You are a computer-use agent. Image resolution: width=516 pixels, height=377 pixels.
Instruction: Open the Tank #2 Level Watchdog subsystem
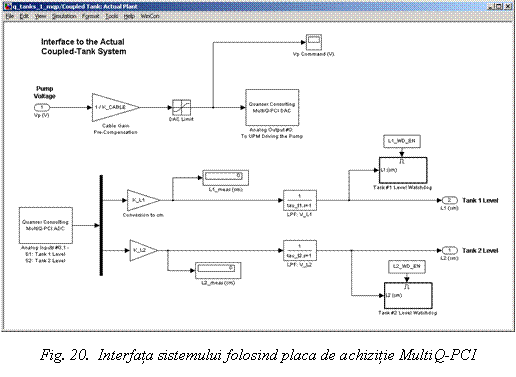408,296
